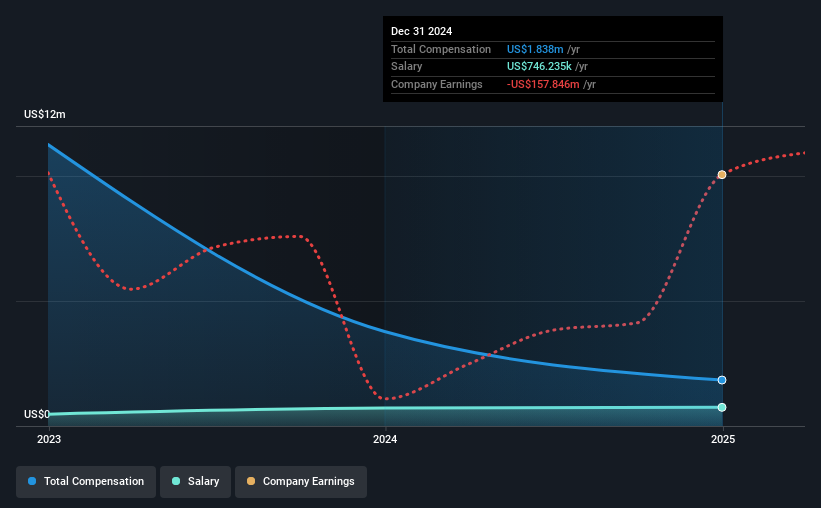Click the US$0 y-axis label
Image resolution: width=821 pixels, height=508 pixels.
[x=37, y=414]
